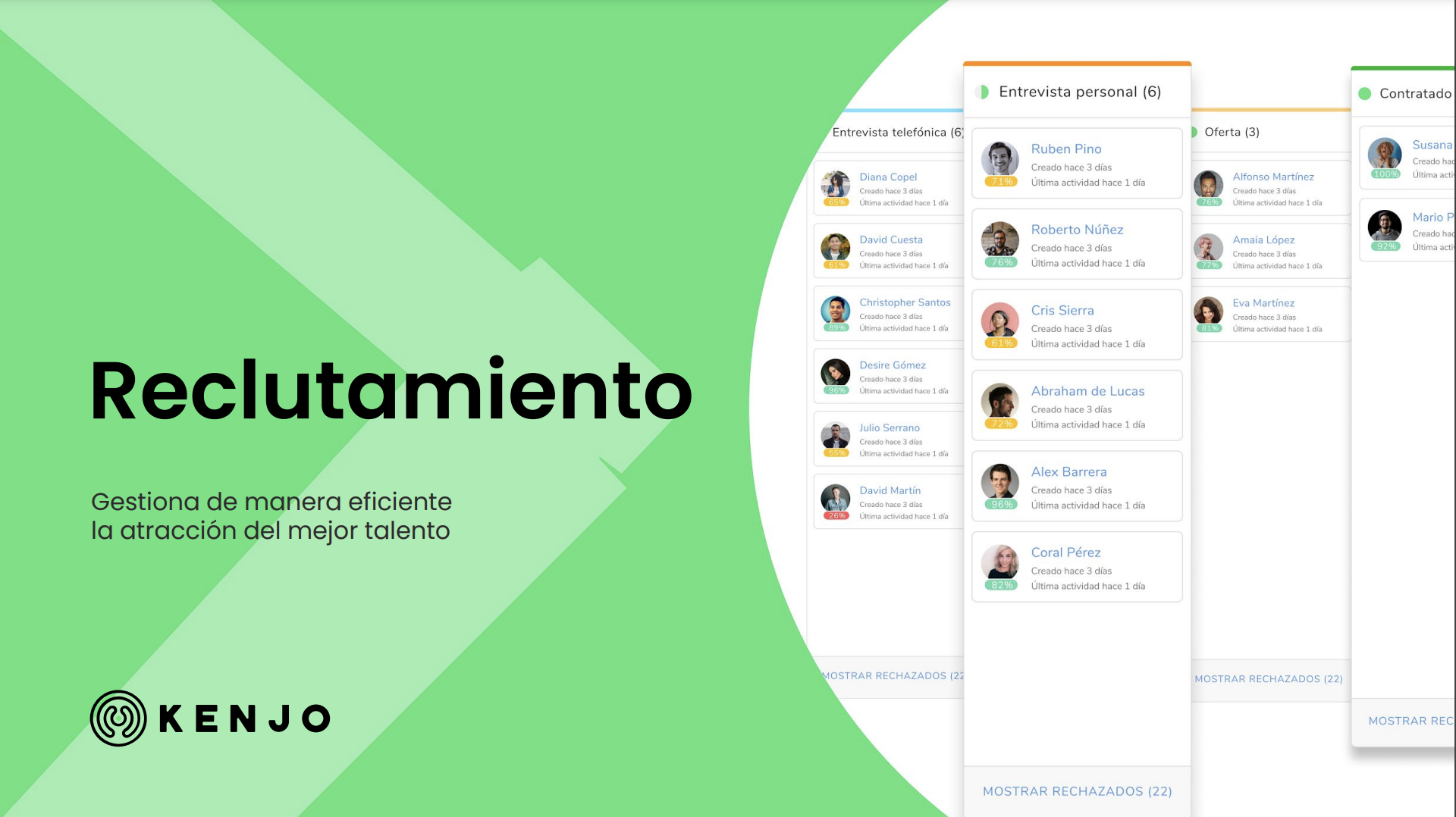Click the Oferta stage status icon
This screenshot has height=817, width=1456.
coord(1194,133)
